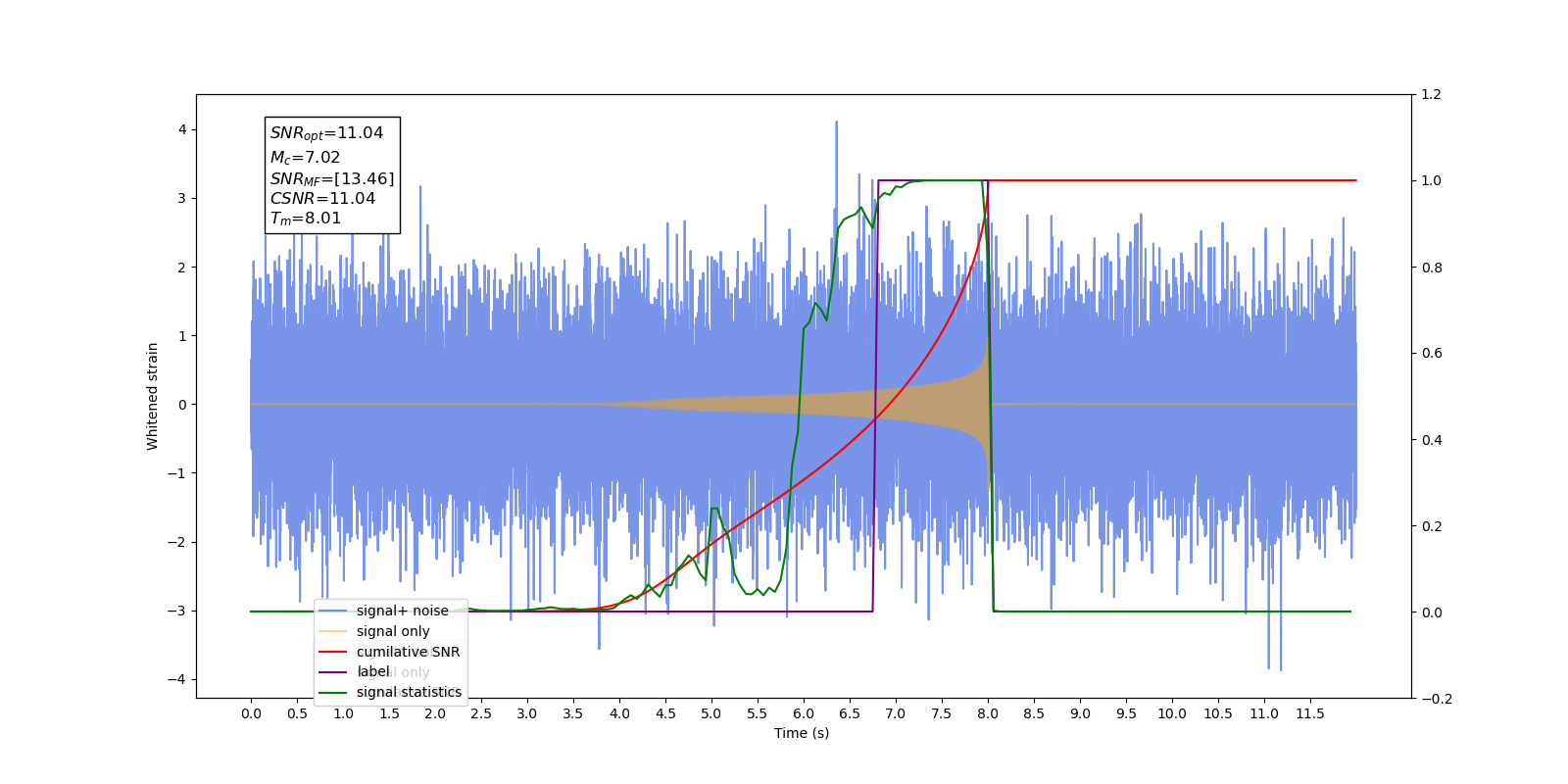Click the 6.5 tick on the time axis
The height and width of the screenshot is (784, 1568).
[x=850, y=713]
